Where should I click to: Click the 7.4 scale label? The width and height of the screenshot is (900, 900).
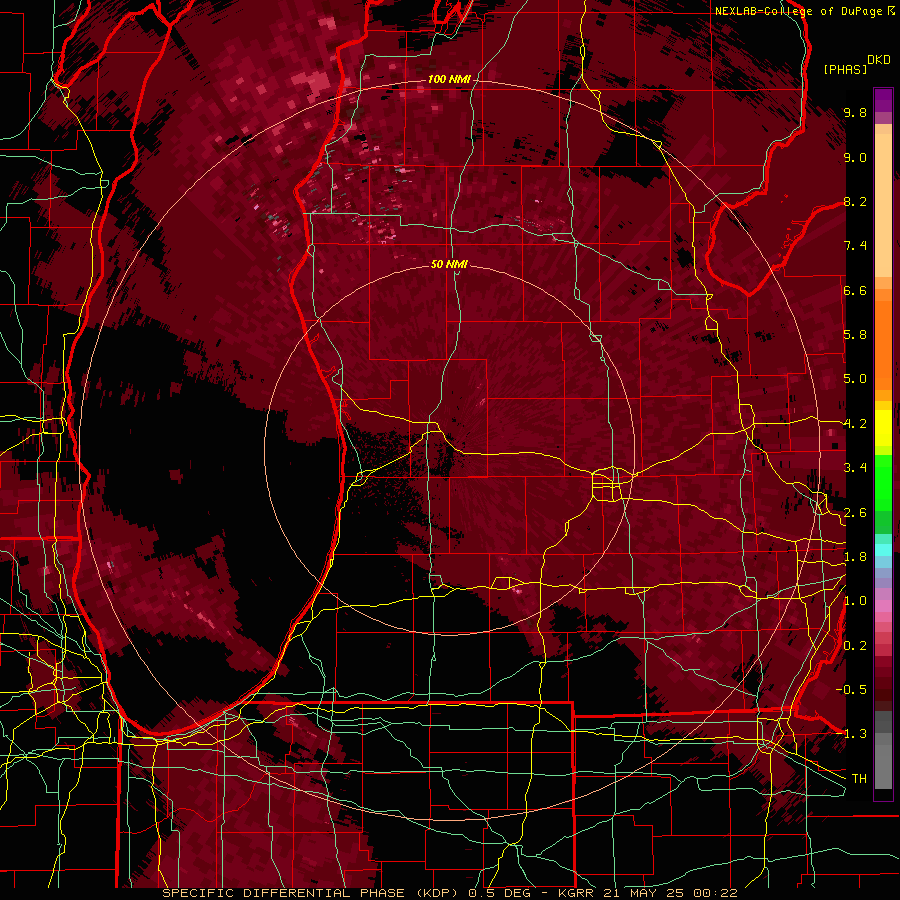tap(855, 246)
